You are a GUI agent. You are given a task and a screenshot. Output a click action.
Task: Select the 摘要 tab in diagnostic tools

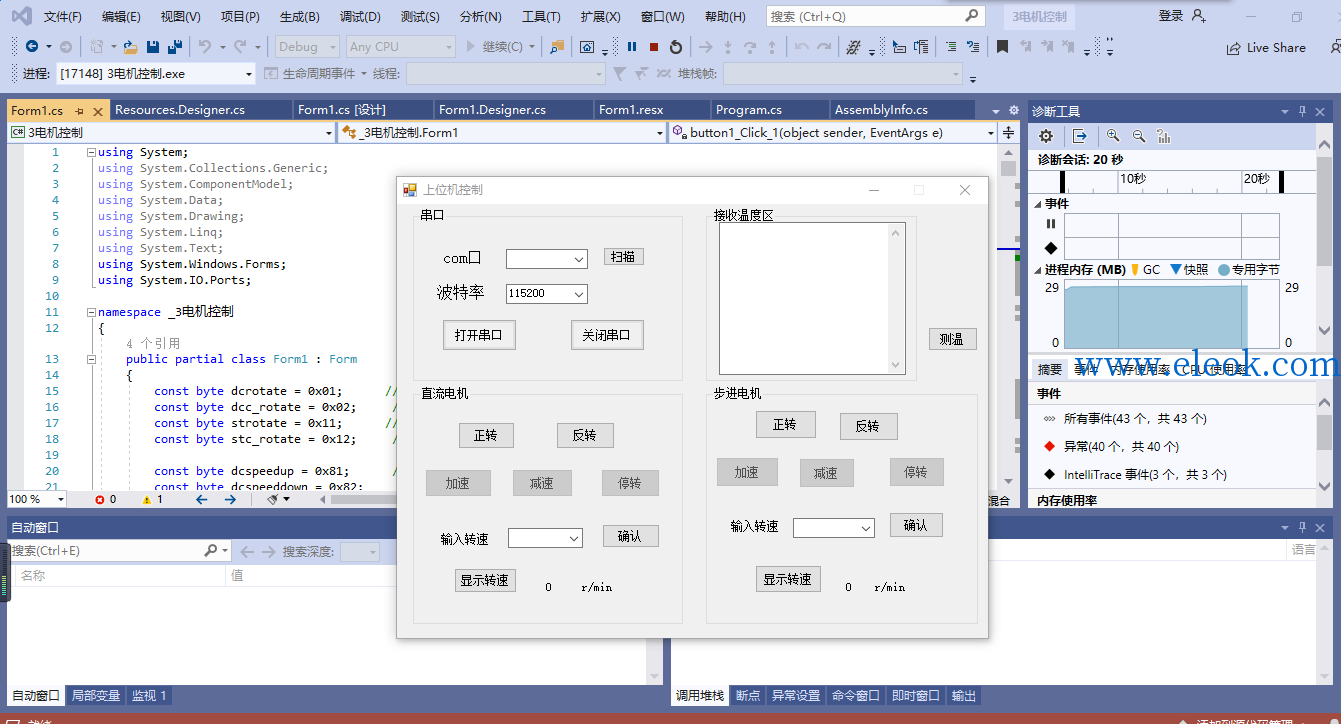1049,369
